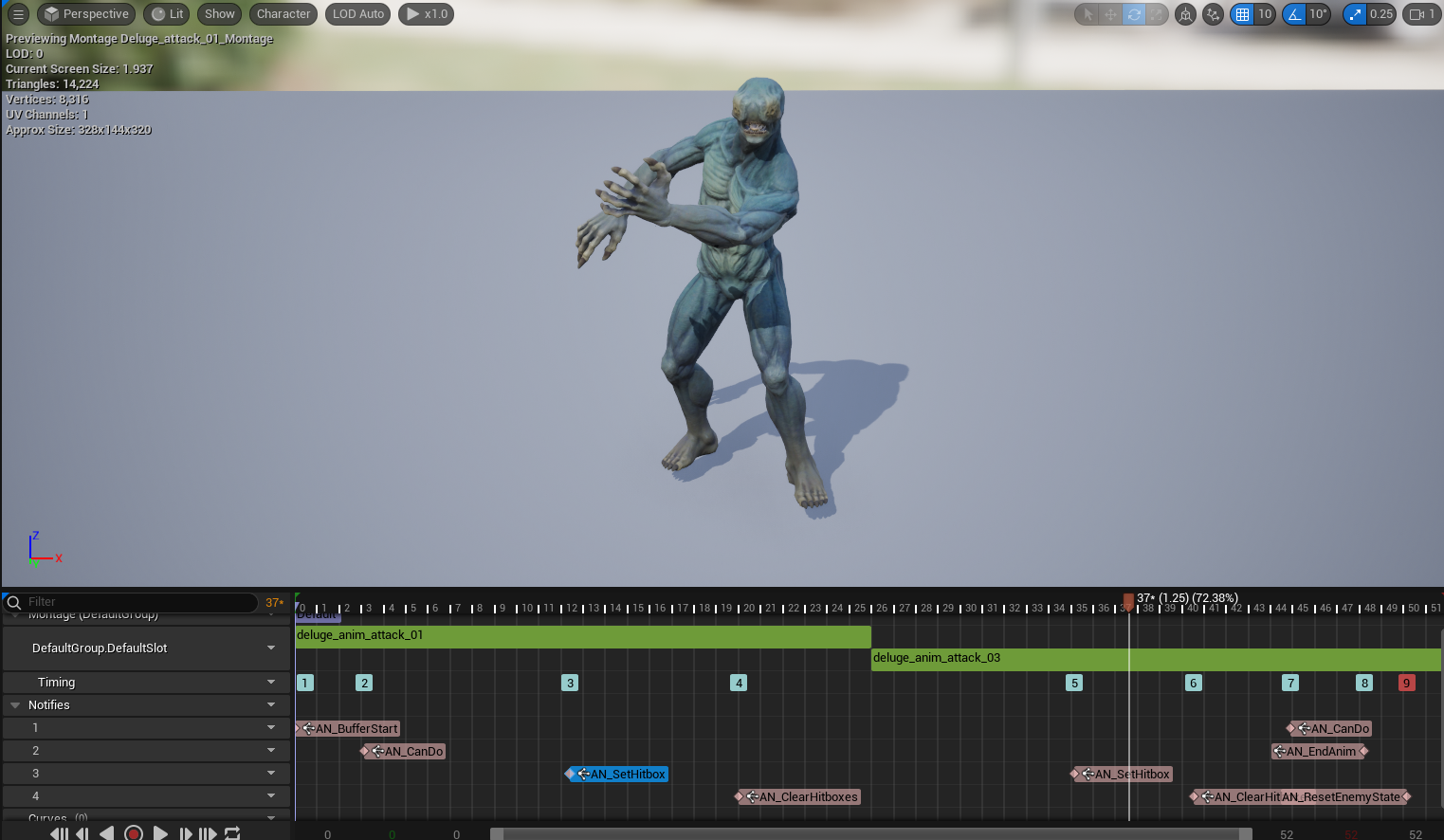
Task: Click the current frame 37* field
Action: (274, 602)
